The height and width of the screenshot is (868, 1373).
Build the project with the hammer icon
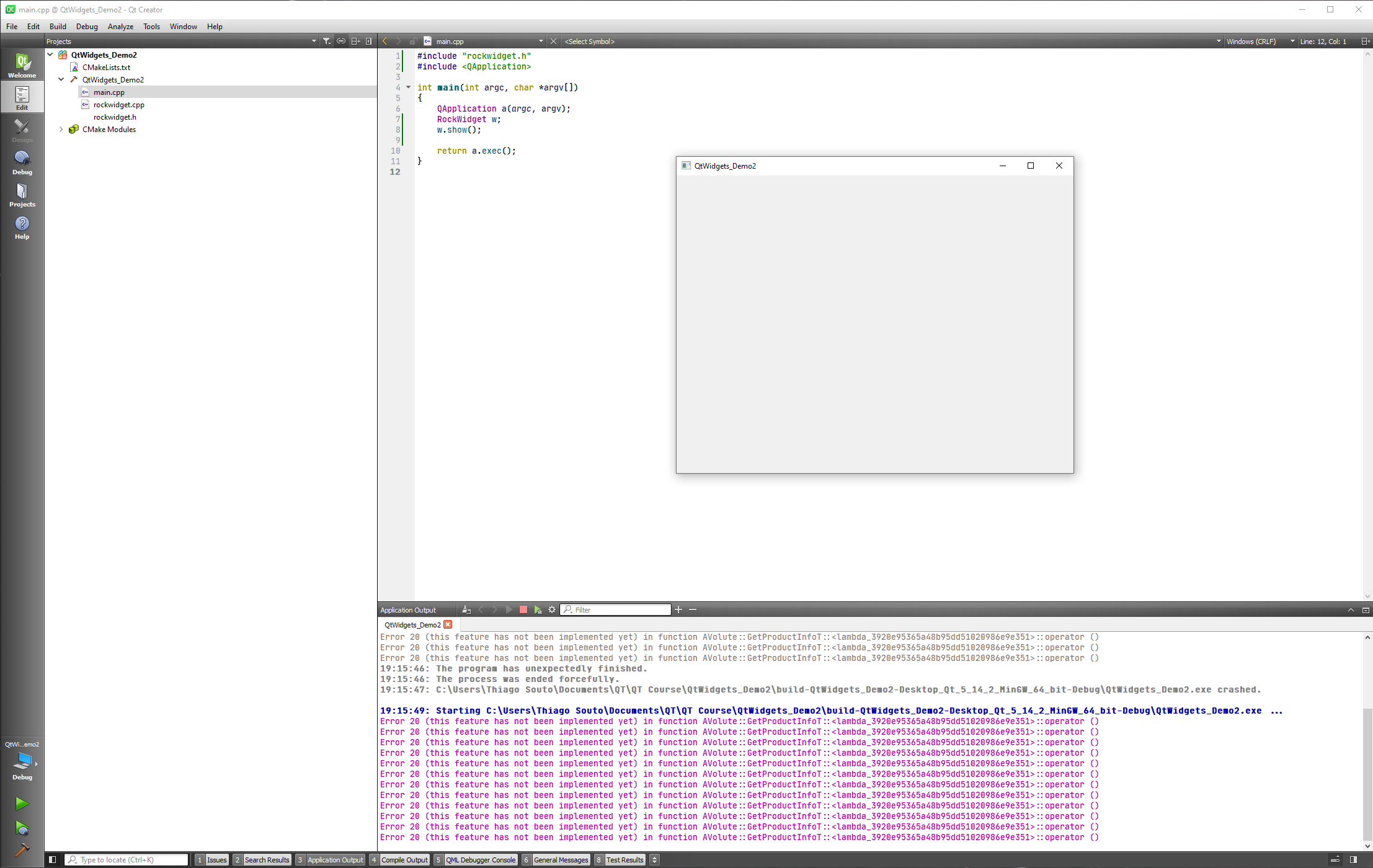tap(22, 851)
